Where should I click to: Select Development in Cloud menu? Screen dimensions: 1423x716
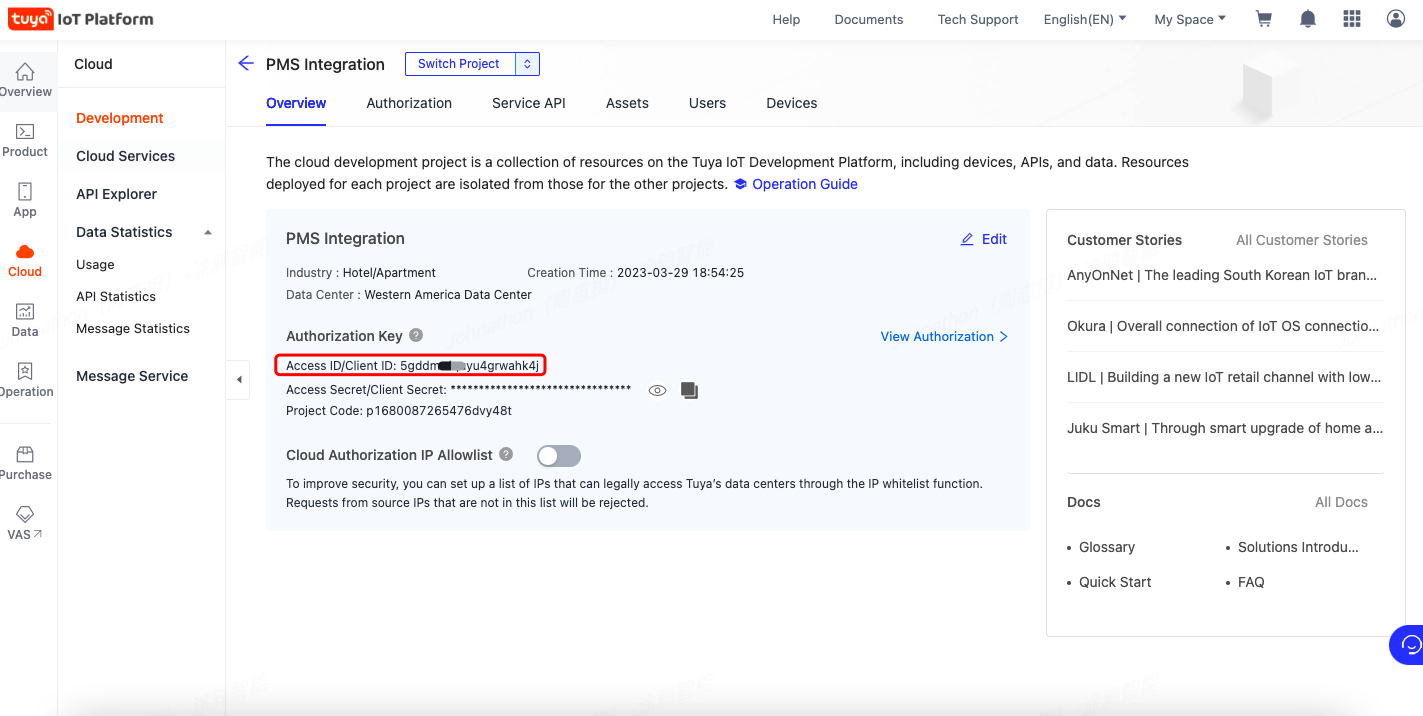(x=120, y=118)
